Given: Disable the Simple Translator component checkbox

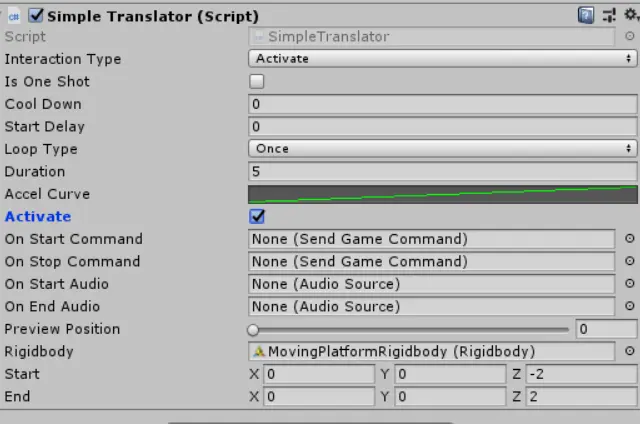Looking at the screenshot, I should (36, 16).
